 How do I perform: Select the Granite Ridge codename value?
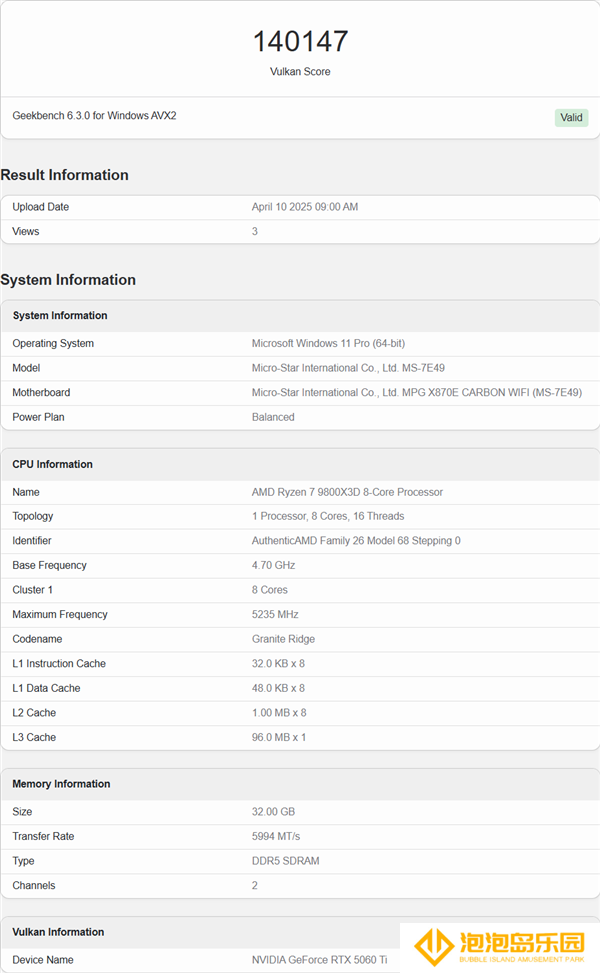tap(283, 639)
